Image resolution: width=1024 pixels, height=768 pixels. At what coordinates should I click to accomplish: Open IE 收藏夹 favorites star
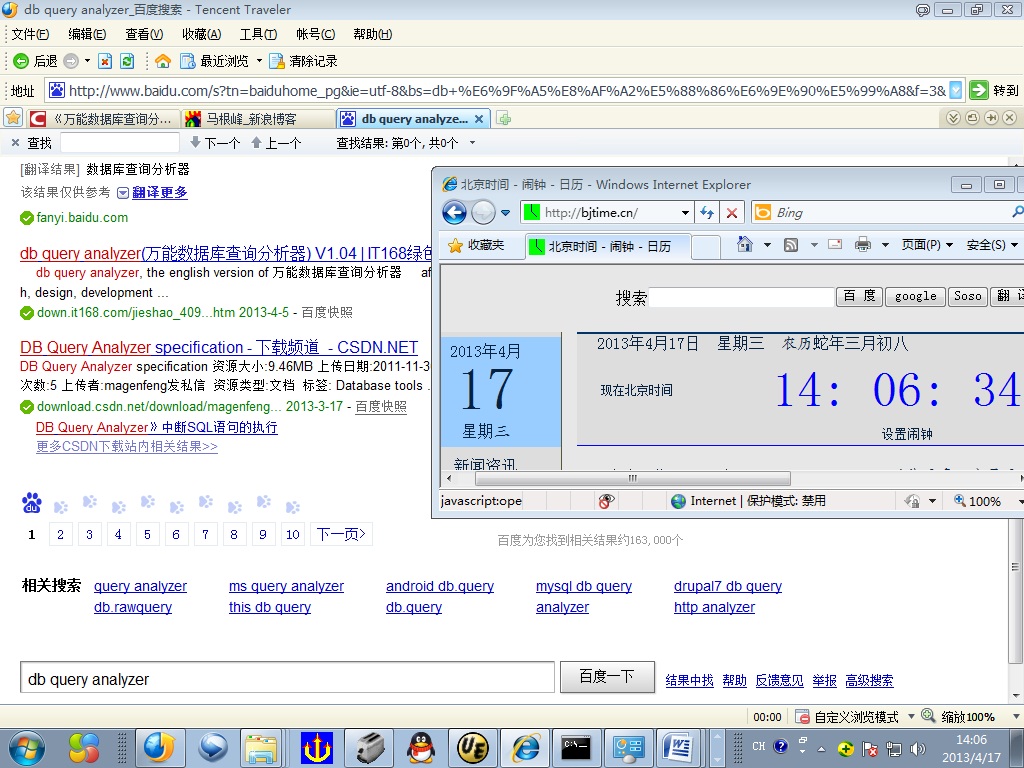click(x=476, y=245)
